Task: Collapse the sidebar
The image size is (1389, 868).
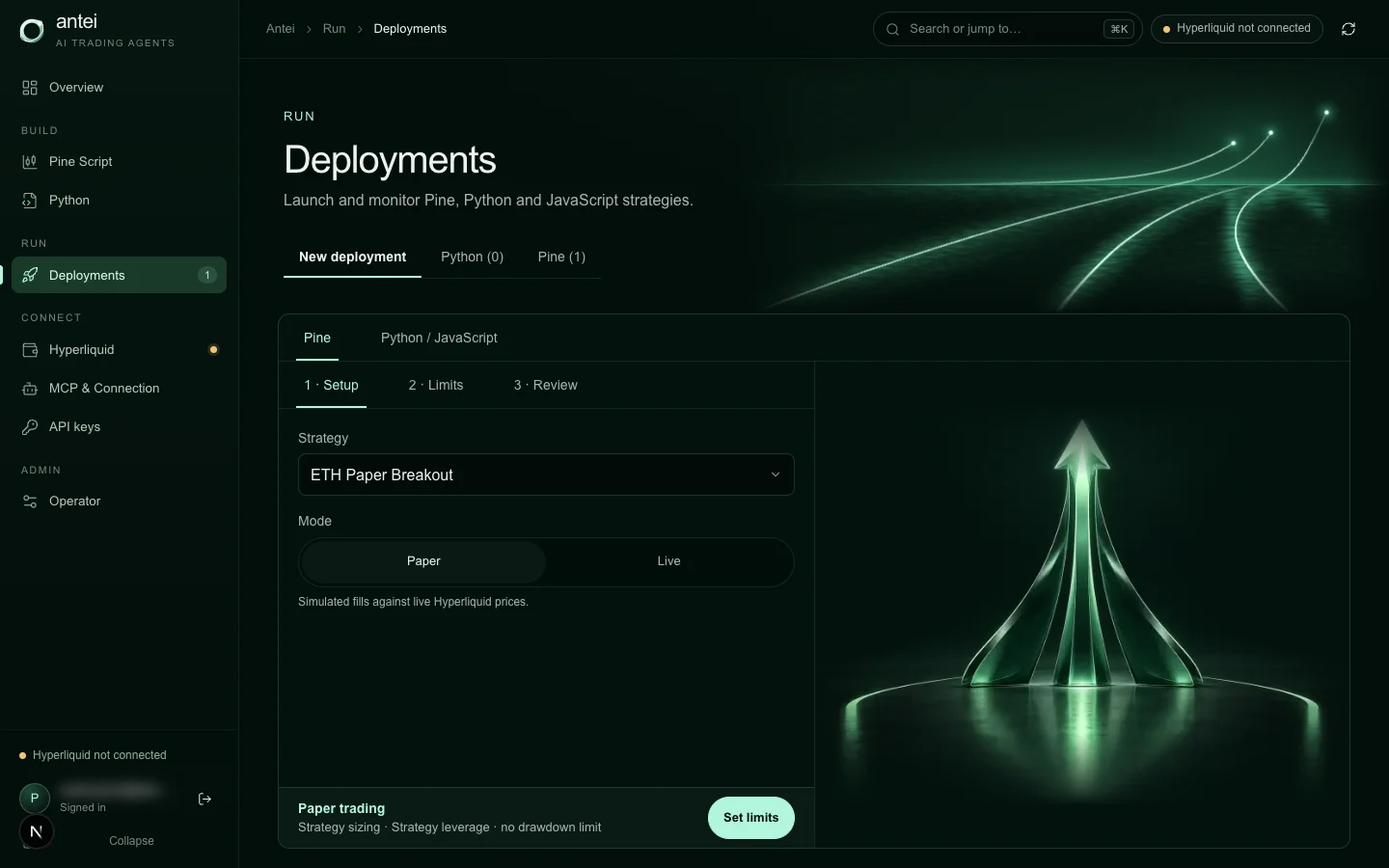Action: (x=131, y=841)
